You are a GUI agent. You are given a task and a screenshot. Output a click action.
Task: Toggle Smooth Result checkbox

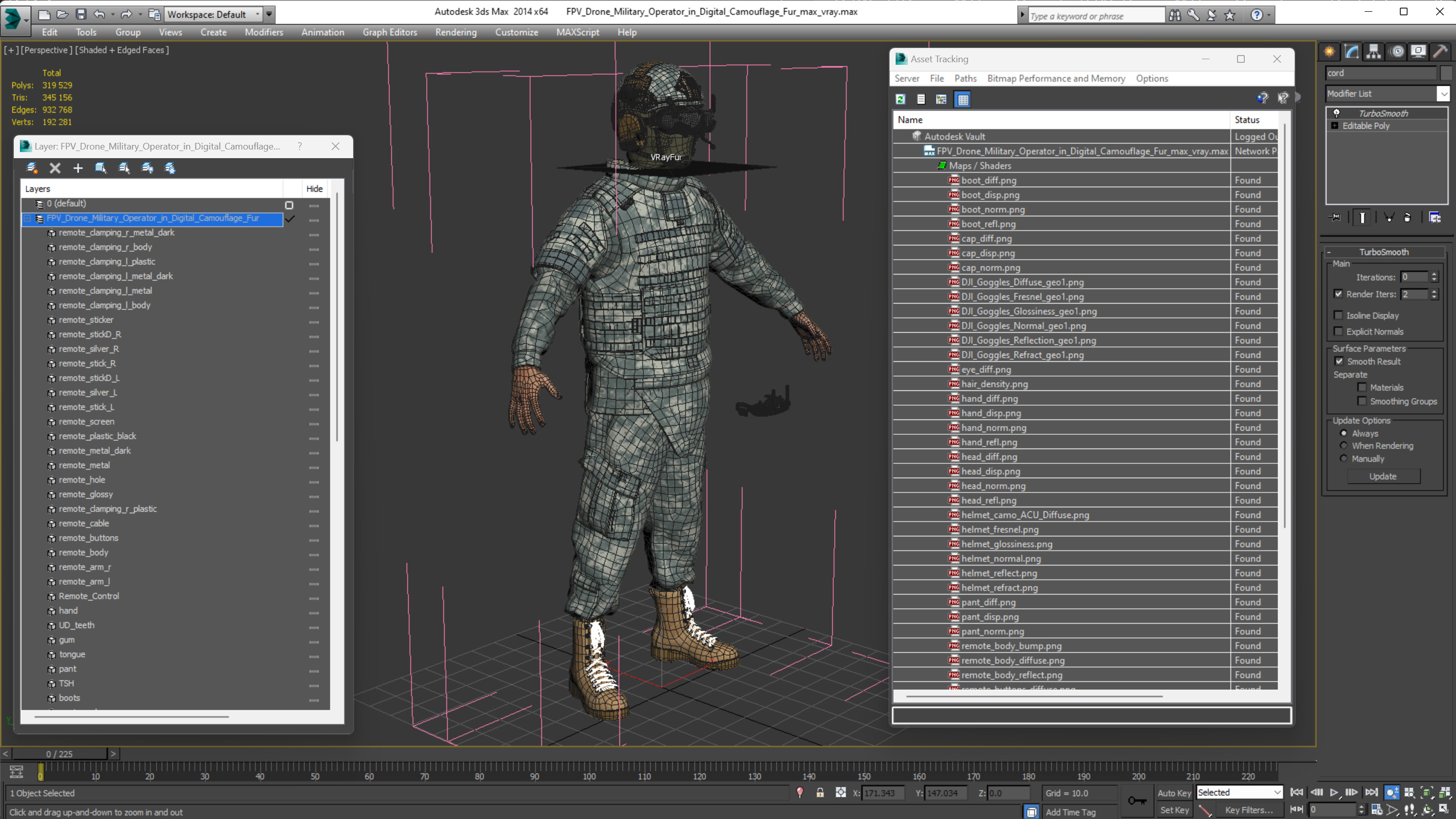coord(1339,361)
